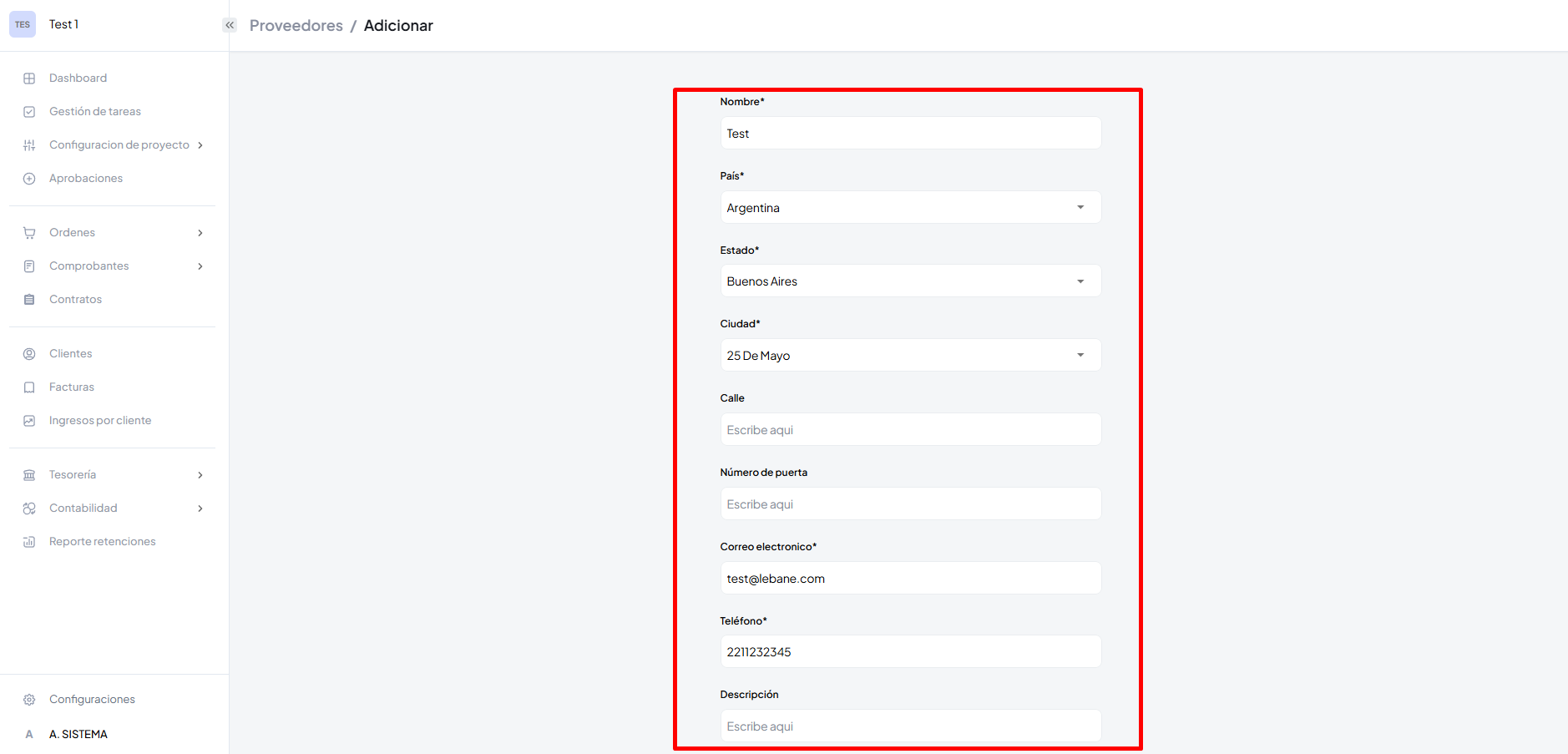Viewport: 1568px width, 754px height.
Task: Click the Ordenes shopping cart icon
Action: (x=29, y=233)
